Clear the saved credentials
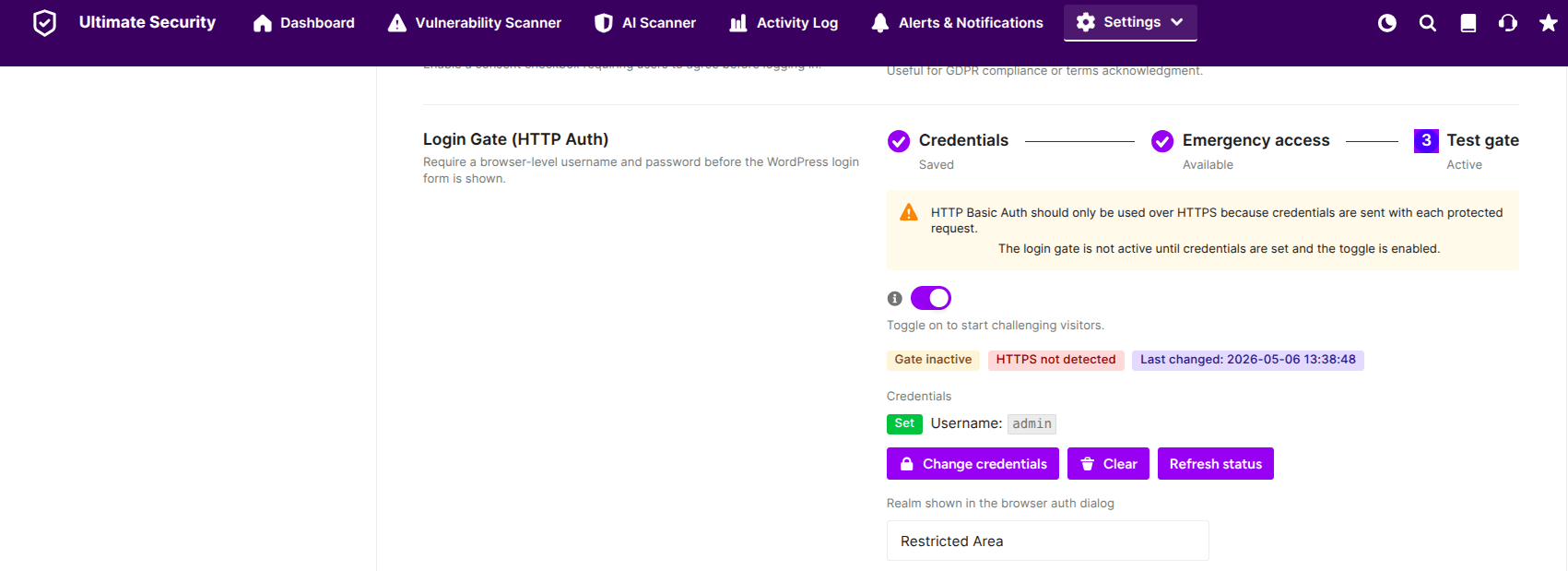The width and height of the screenshot is (1568, 571). (x=1108, y=464)
